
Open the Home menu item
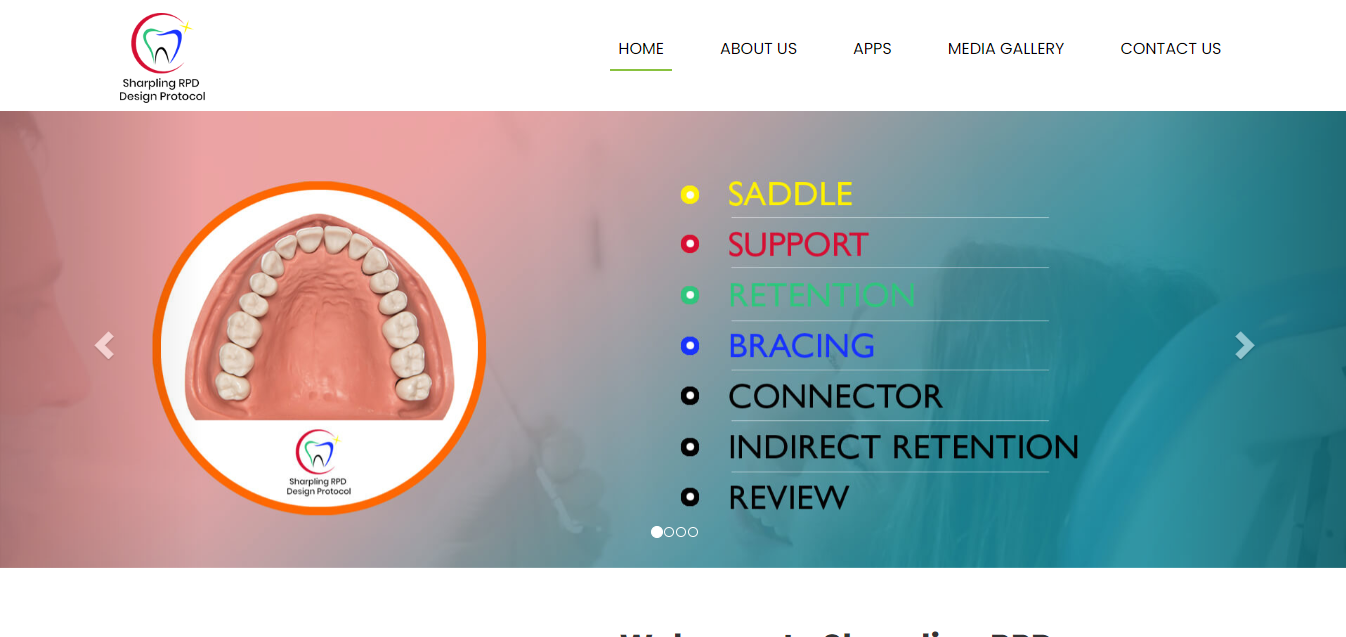click(641, 48)
